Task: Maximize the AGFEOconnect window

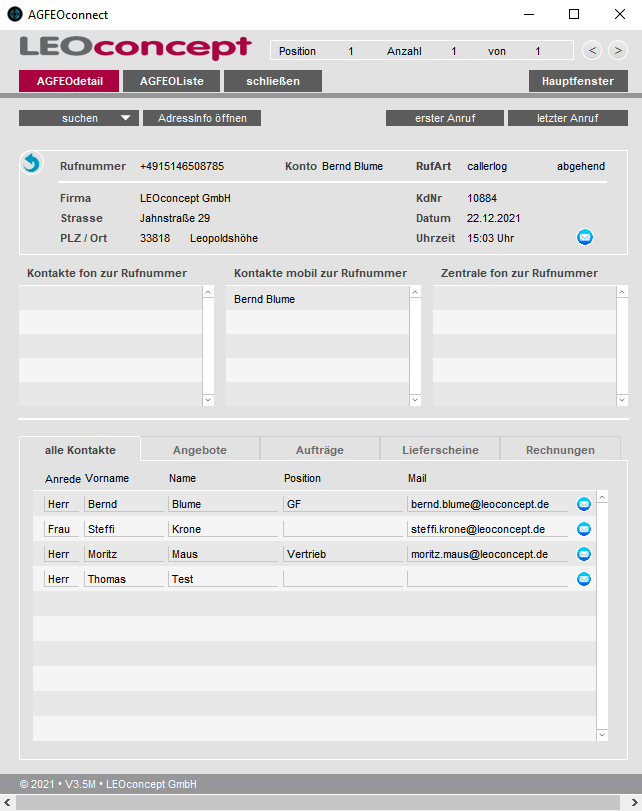Action: [x=574, y=14]
